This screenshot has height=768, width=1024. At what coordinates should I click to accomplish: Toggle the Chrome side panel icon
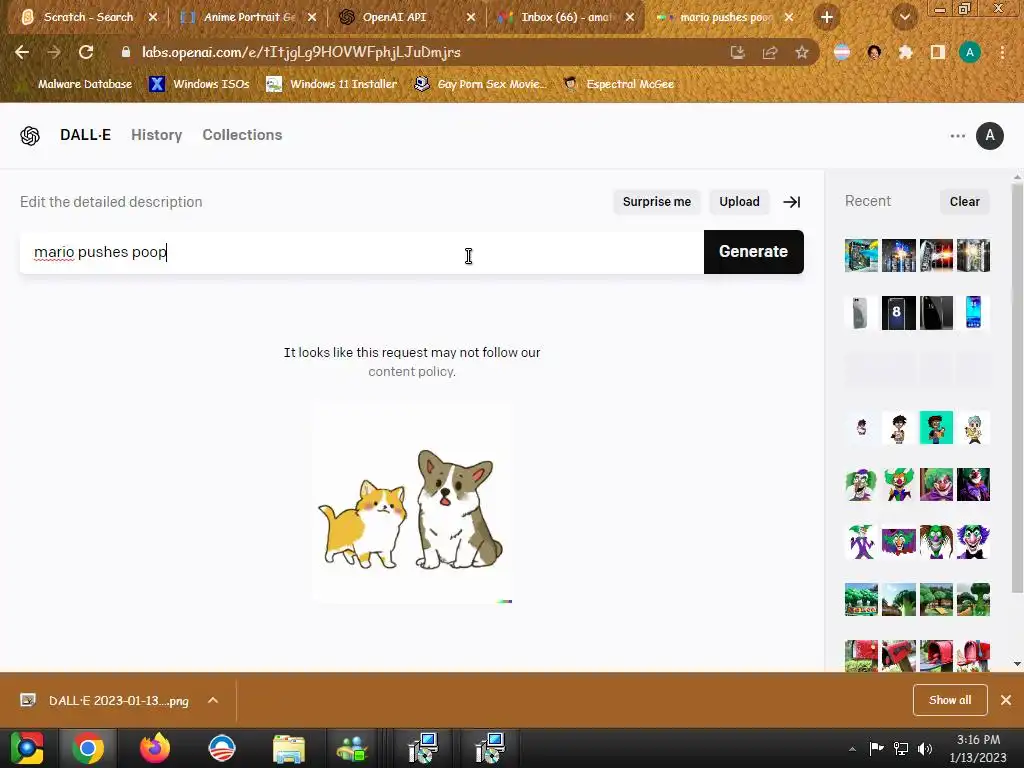point(938,52)
